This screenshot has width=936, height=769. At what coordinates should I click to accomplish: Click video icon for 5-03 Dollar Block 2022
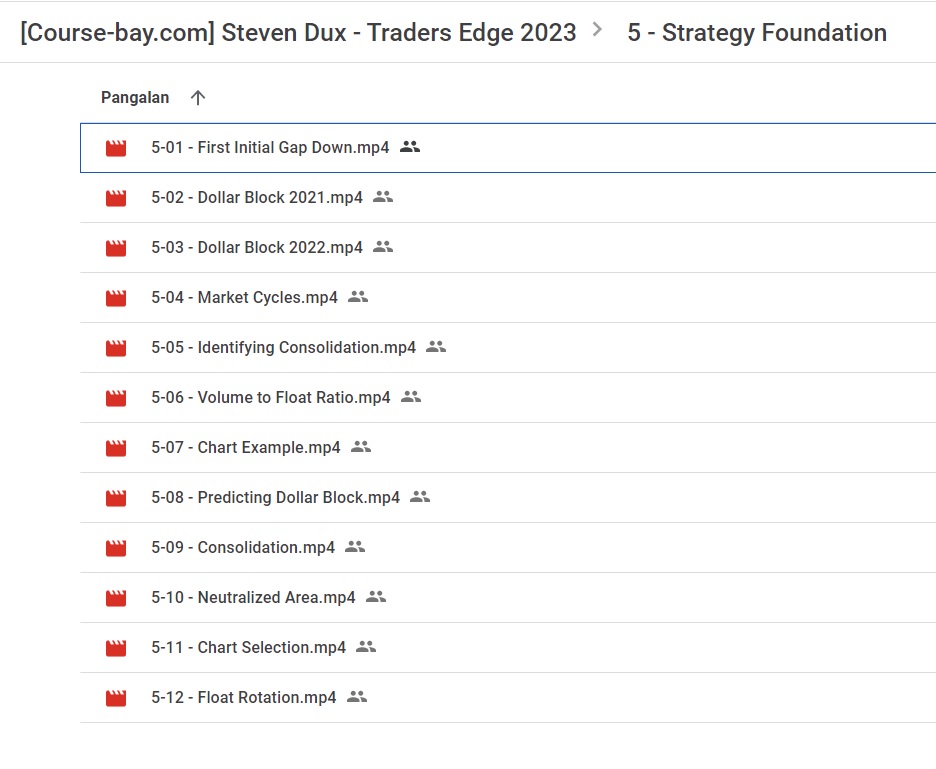tap(116, 248)
